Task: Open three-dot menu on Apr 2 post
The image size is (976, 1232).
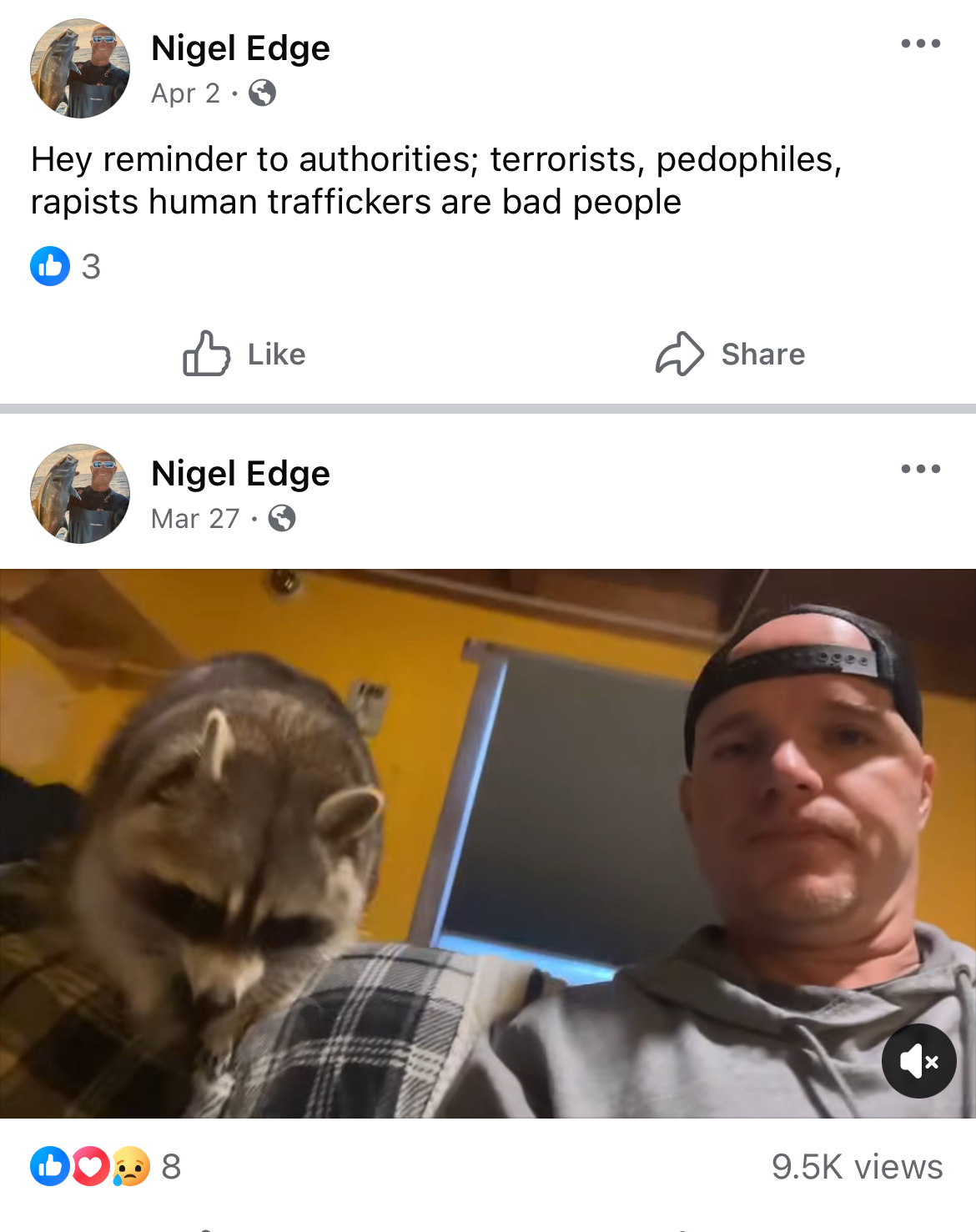Action: coord(921,43)
